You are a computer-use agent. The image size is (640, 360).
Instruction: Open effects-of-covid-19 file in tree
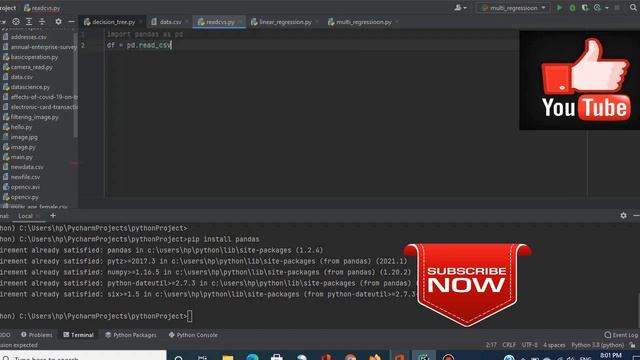point(40,97)
